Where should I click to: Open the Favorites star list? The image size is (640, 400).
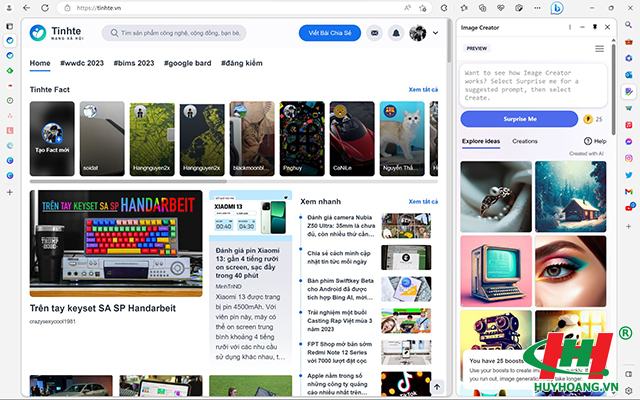coord(464,8)
